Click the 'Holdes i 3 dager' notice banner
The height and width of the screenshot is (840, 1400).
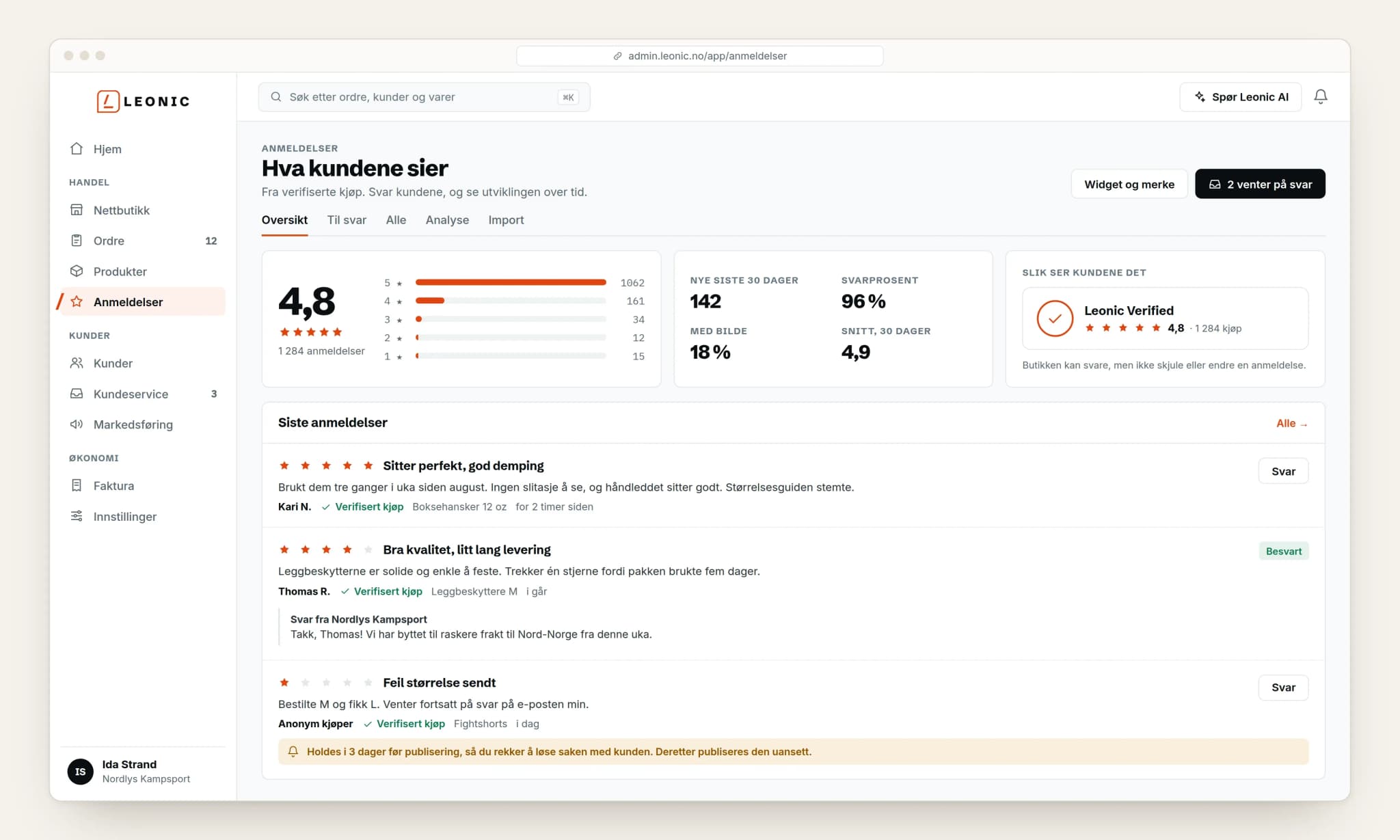793,752
